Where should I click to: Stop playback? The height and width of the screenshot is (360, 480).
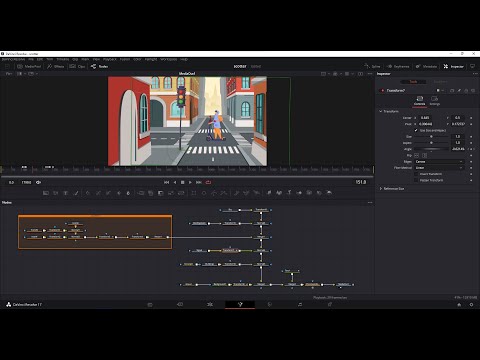(x=182, y=182)
